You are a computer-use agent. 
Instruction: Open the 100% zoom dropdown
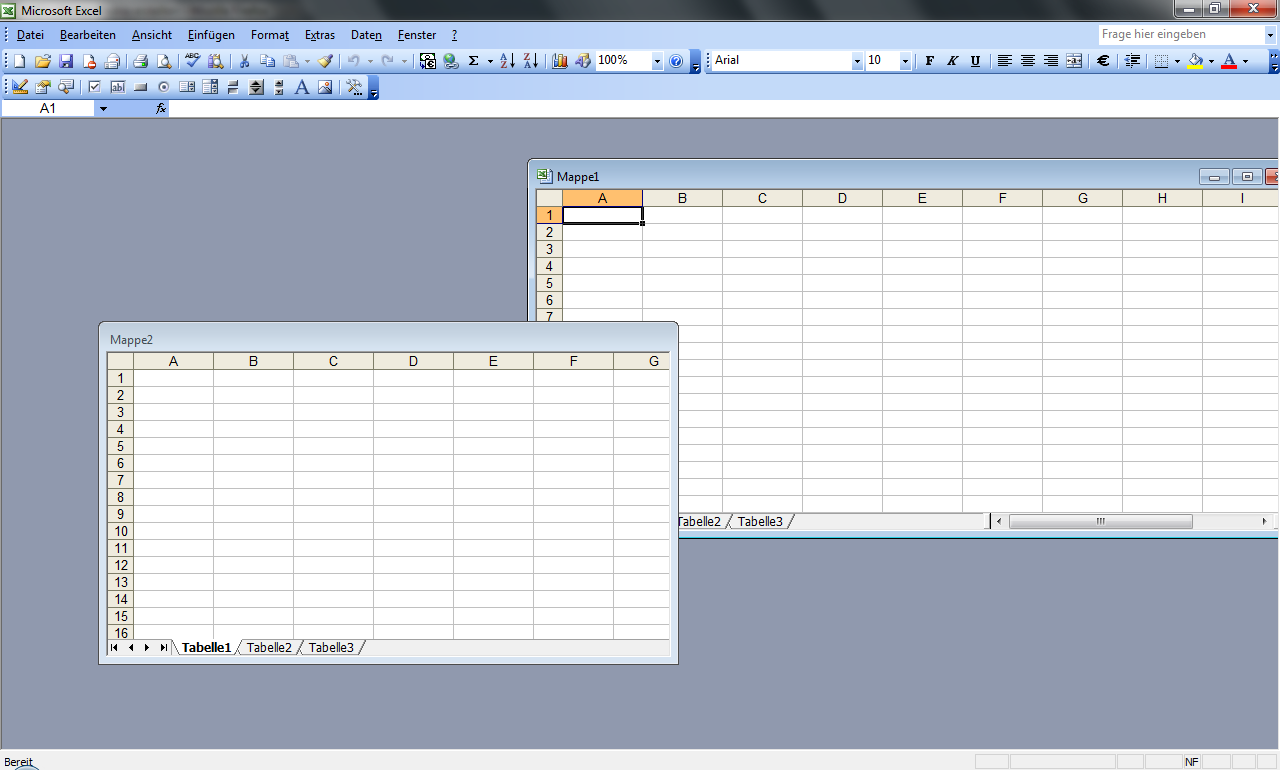click(657, 61)
